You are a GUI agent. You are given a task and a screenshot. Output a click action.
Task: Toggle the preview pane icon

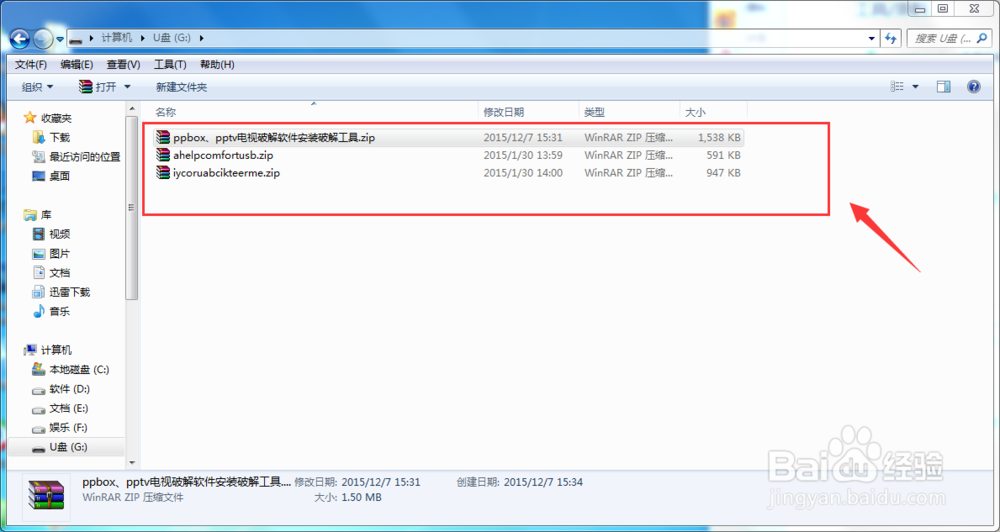coord(943,87)
